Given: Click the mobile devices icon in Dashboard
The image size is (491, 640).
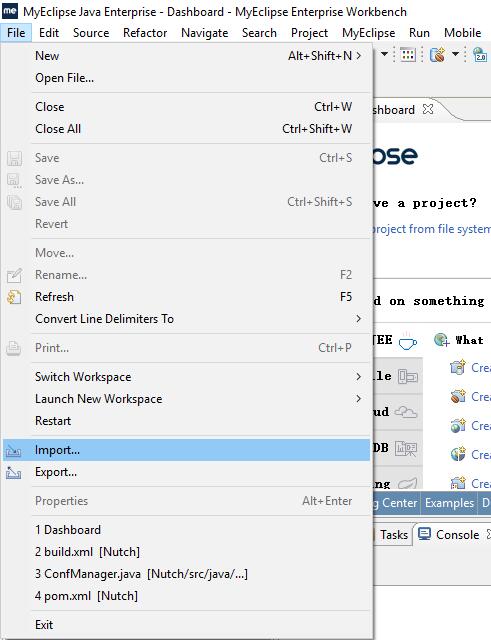Looking at the screenshot, I should [x=408, y=376].
